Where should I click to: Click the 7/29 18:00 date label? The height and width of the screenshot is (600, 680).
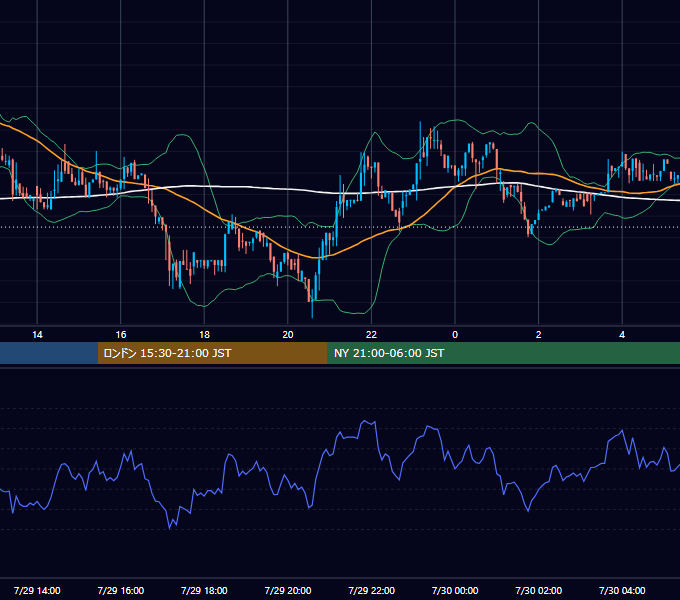coord(204,590)
